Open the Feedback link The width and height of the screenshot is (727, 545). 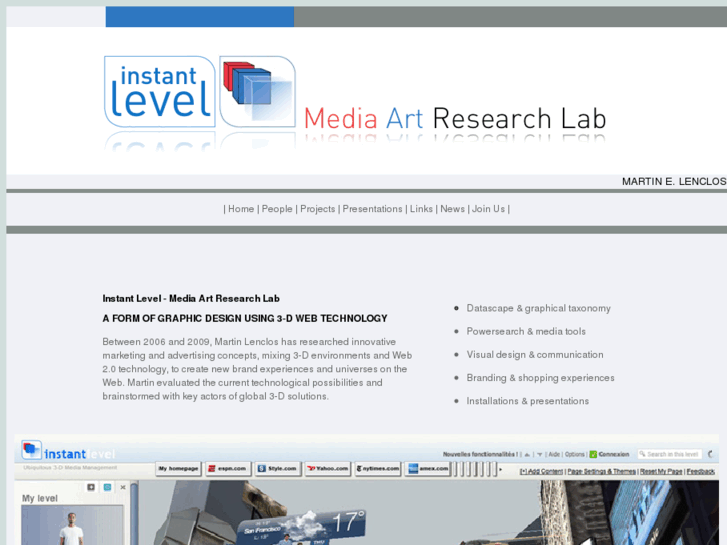[x=701, y=471]
